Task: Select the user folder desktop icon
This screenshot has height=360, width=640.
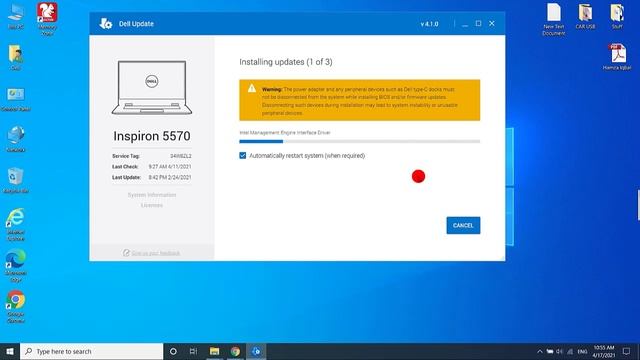Action: [16, 57]
